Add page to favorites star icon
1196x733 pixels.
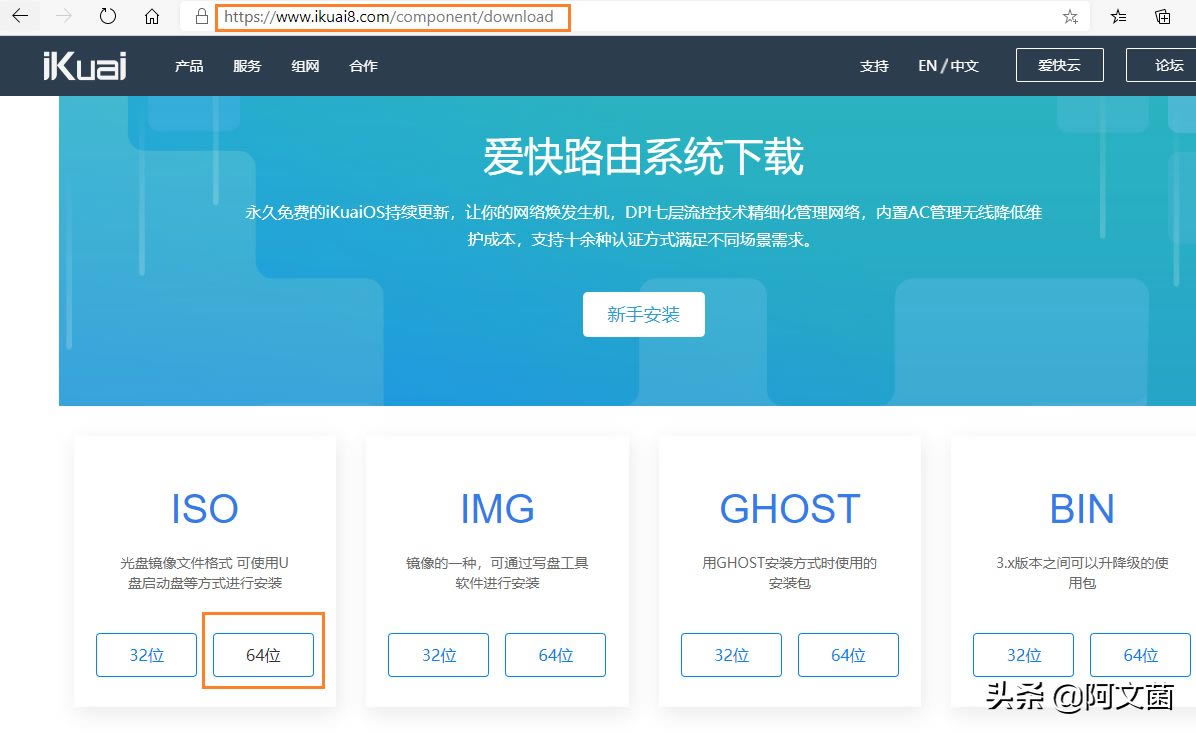point(1070,17)
